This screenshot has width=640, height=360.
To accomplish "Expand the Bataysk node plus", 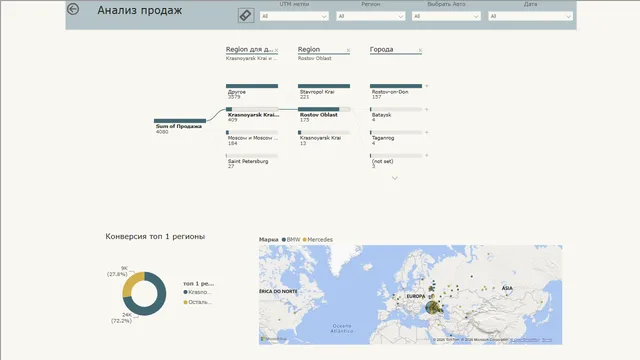I will [x=427, y=109].
